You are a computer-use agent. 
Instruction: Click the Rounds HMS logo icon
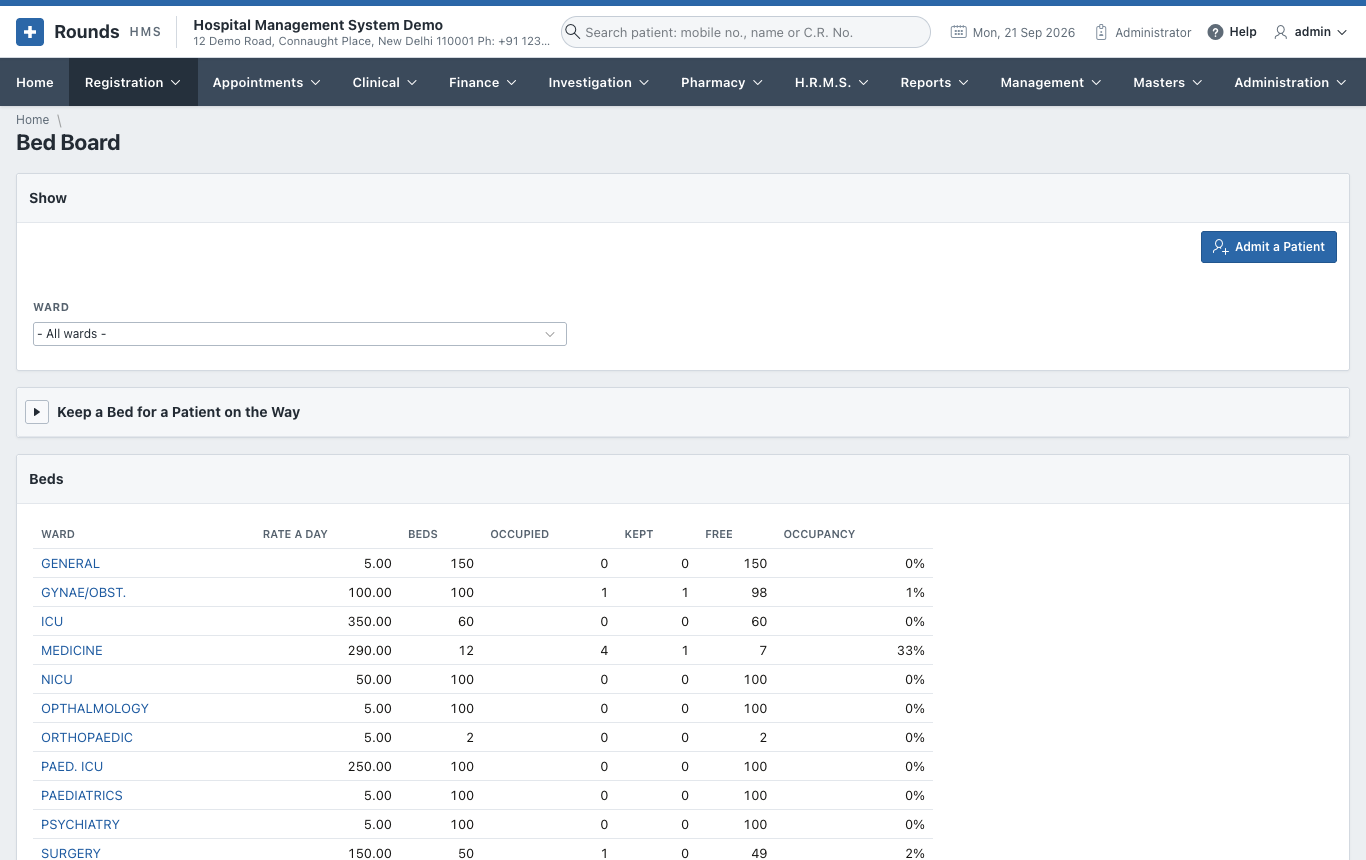pyautogui.click(x=30, y=32)
